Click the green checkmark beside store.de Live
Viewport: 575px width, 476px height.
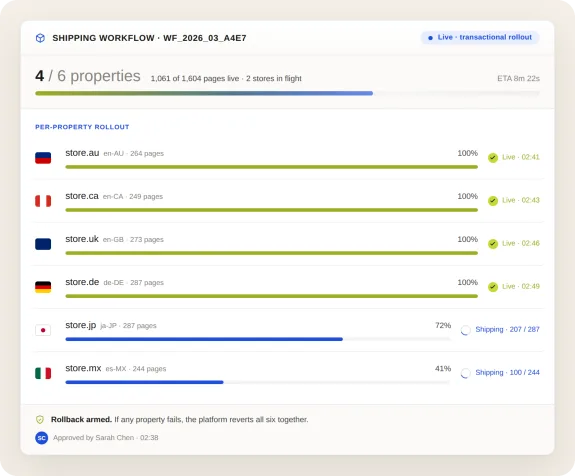(492, 287)
